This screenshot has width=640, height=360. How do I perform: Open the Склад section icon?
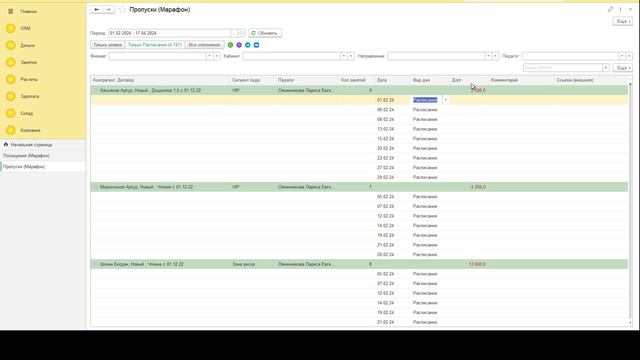(11, 113)
